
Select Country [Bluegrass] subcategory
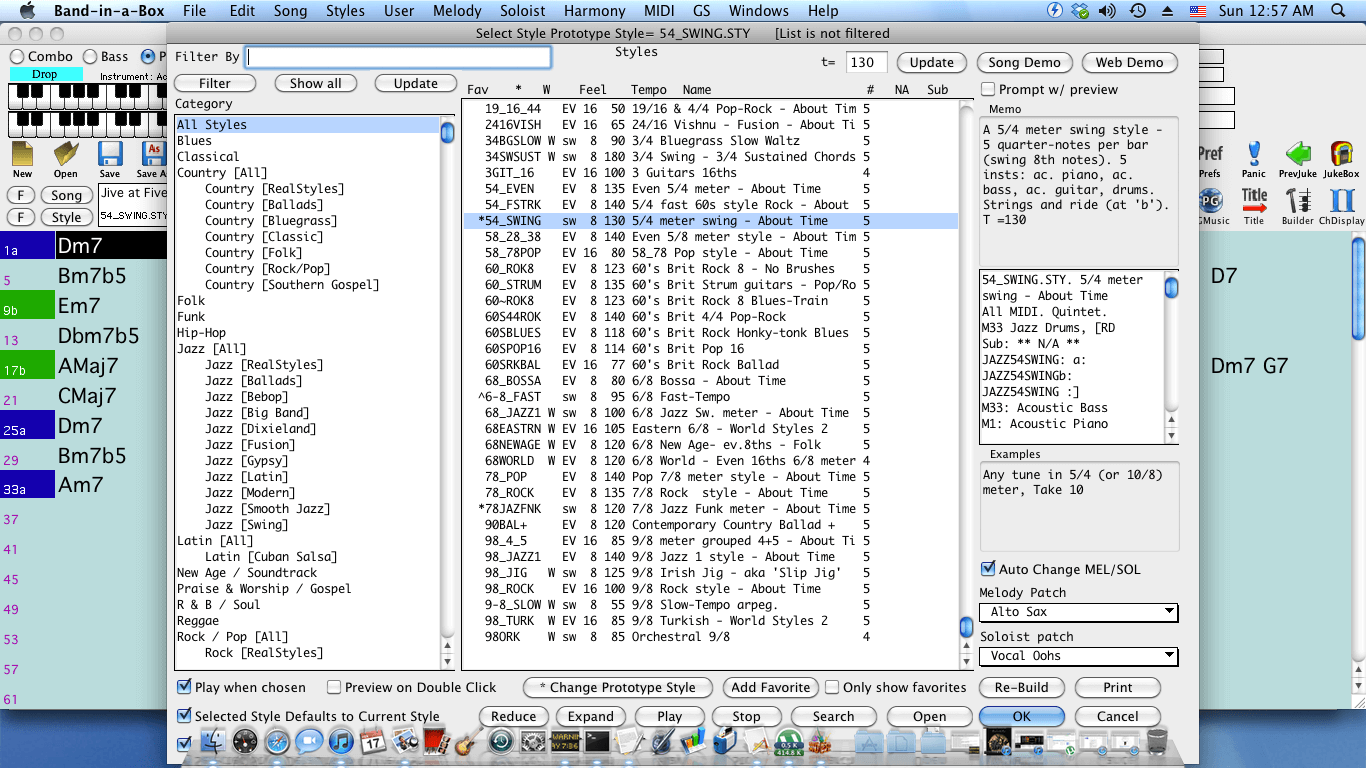tap(270, 221)
